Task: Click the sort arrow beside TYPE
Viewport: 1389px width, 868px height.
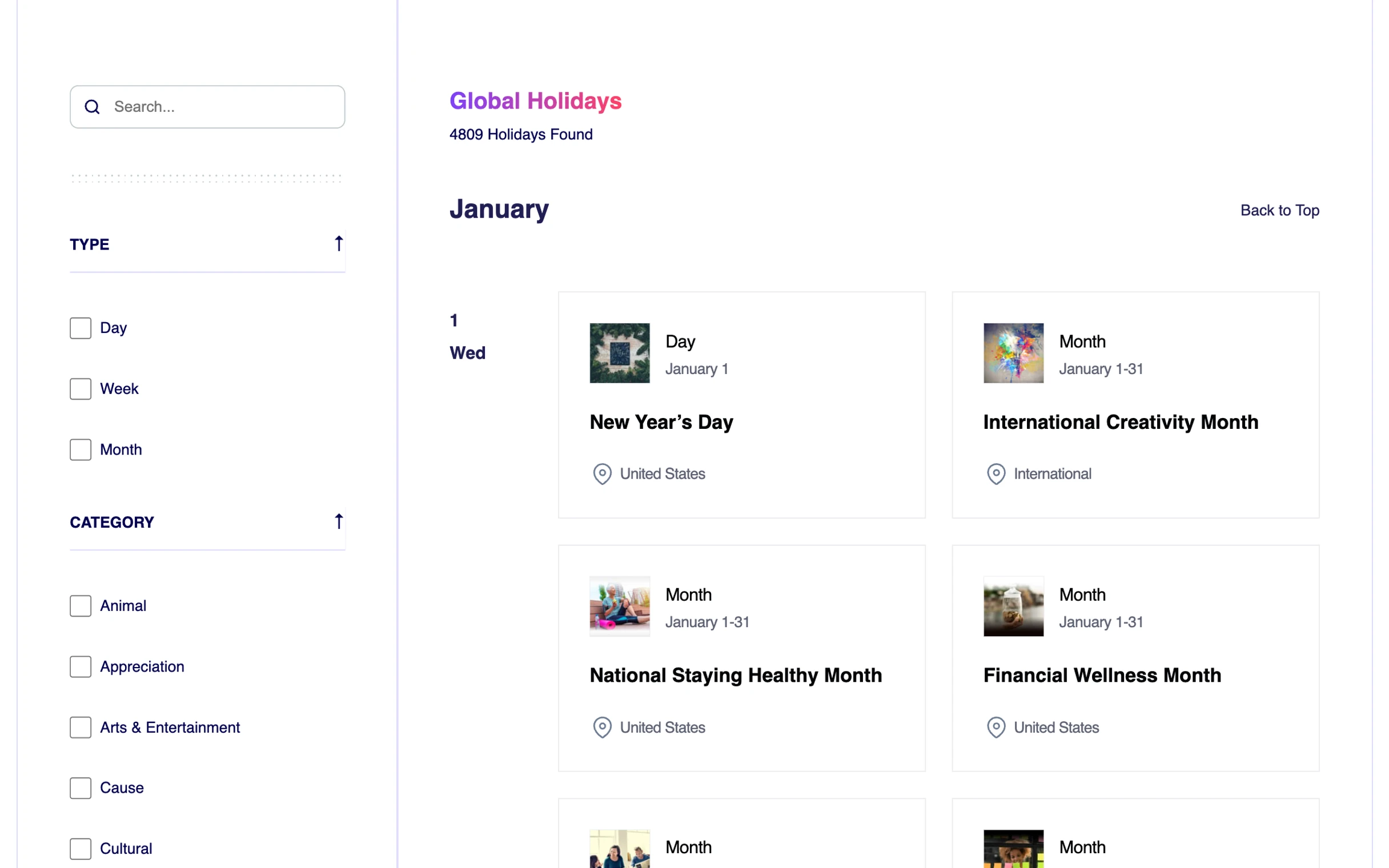Action: click(x=338, y=243)
